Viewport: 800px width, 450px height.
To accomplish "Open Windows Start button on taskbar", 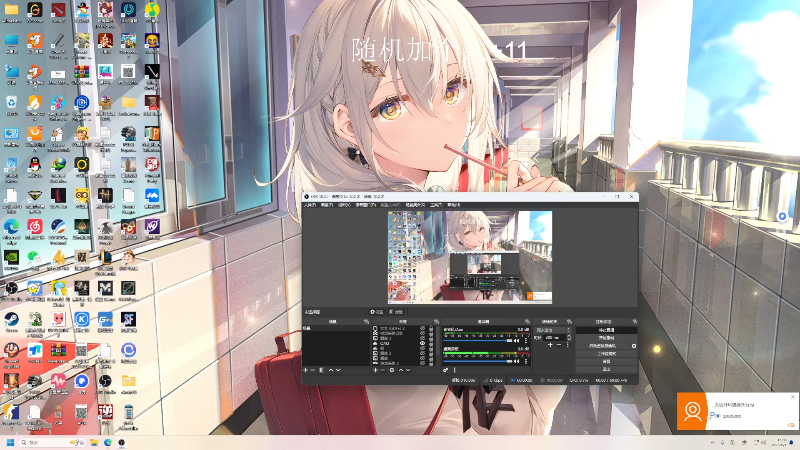I will point(10,442).
